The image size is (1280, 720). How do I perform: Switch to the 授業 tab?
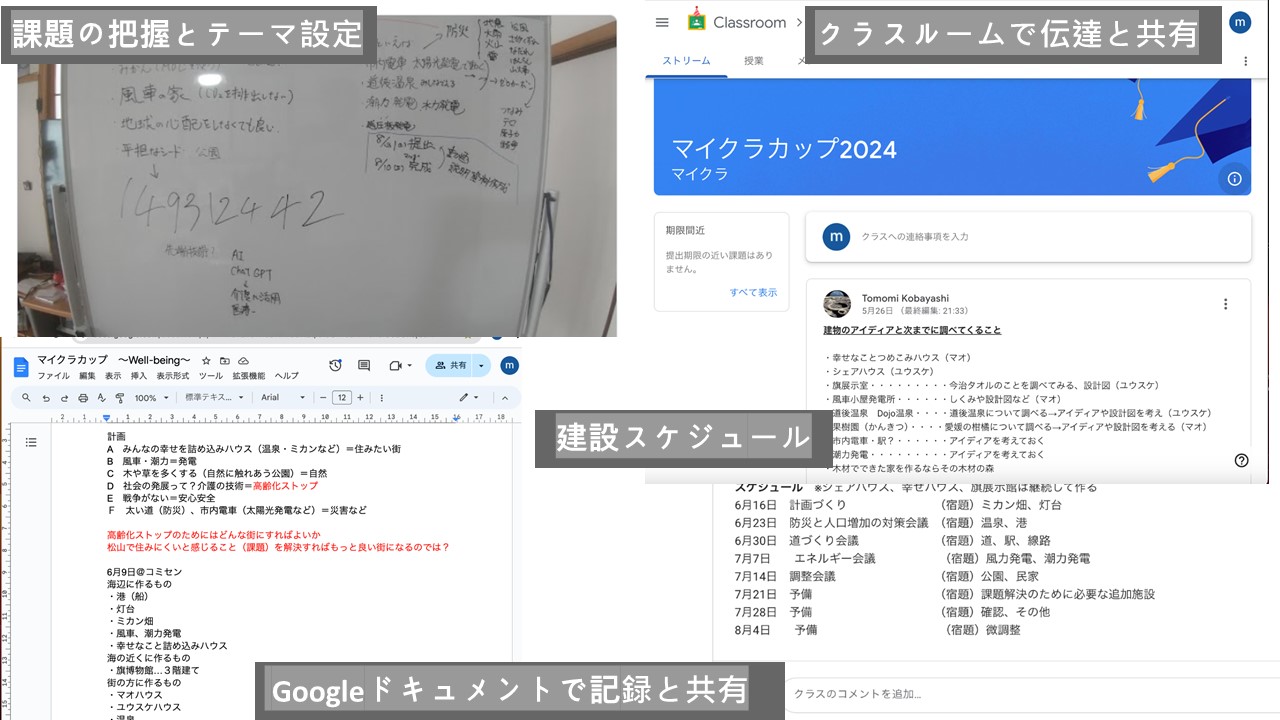(754, 61)
